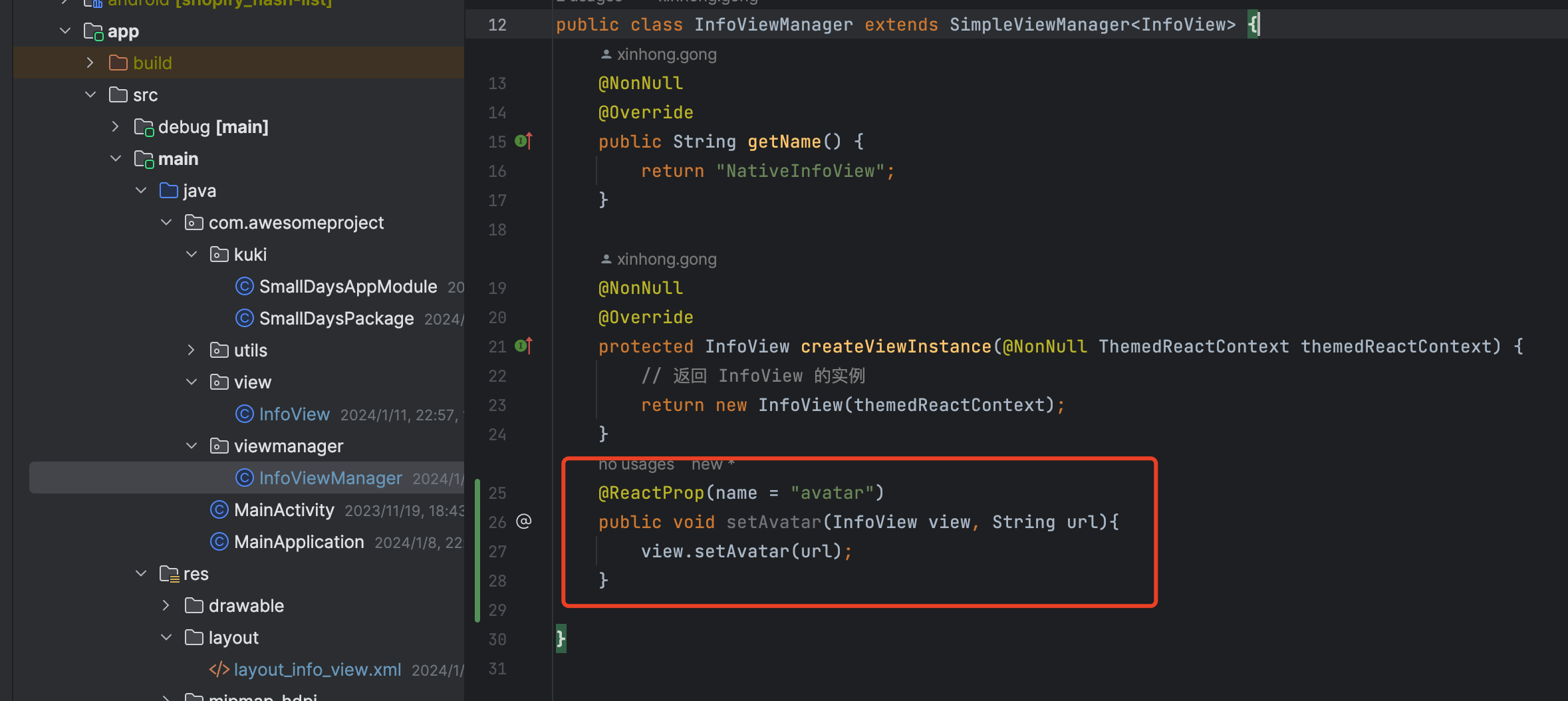Screen dimensions: 1568x701
Task: Click the src folder icon
Action: [118, 94]
